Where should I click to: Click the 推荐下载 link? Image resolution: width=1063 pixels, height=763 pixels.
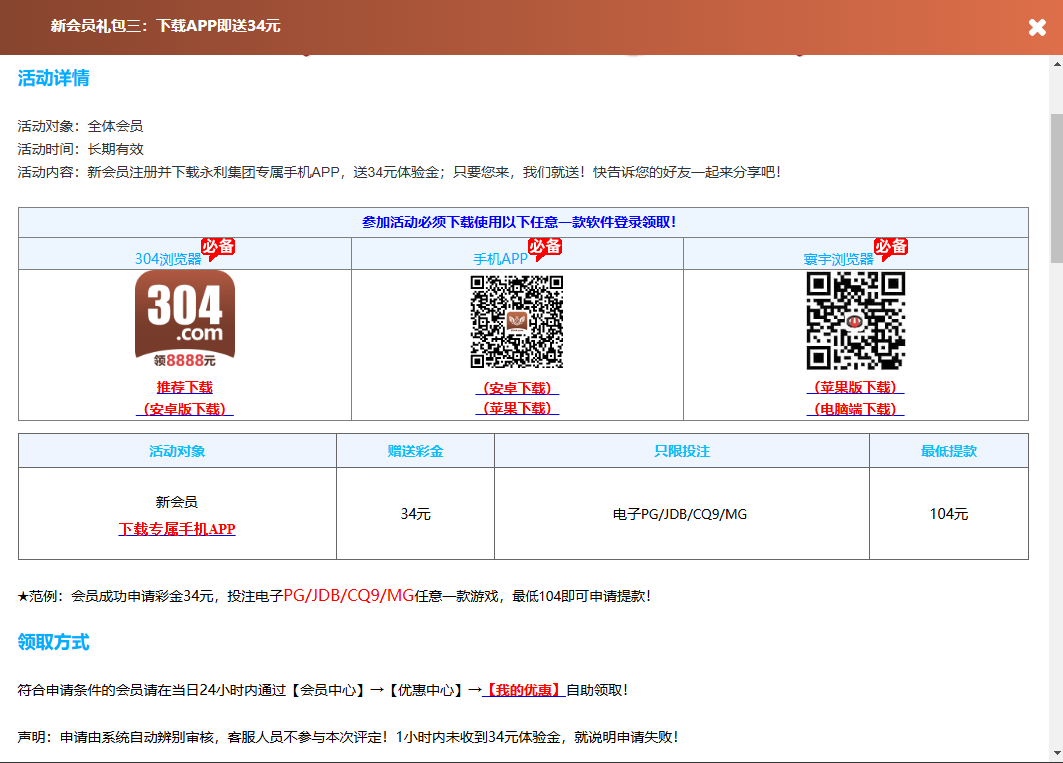coord(185,387)
